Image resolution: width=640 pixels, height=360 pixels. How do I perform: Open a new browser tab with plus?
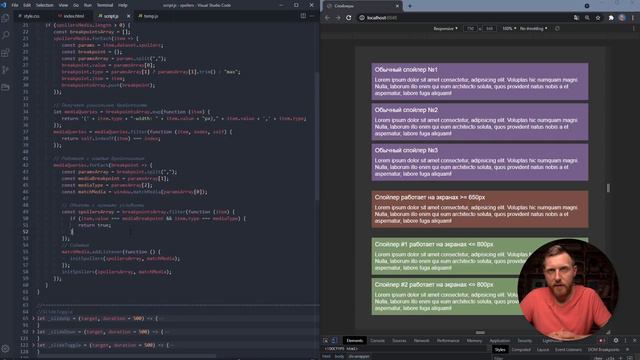point(410,6)
